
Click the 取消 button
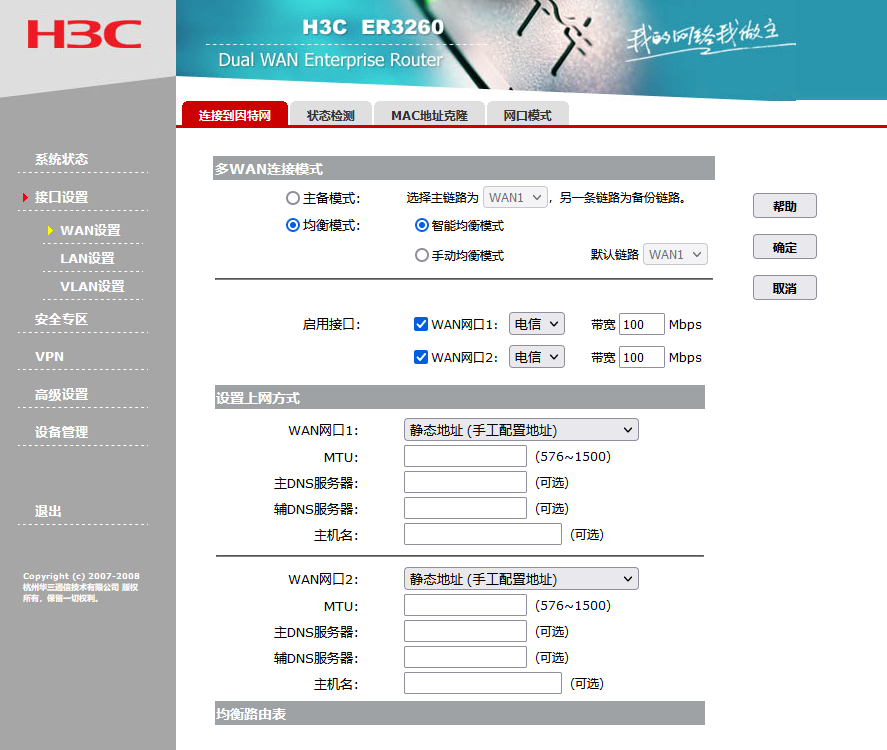(785, 288)
